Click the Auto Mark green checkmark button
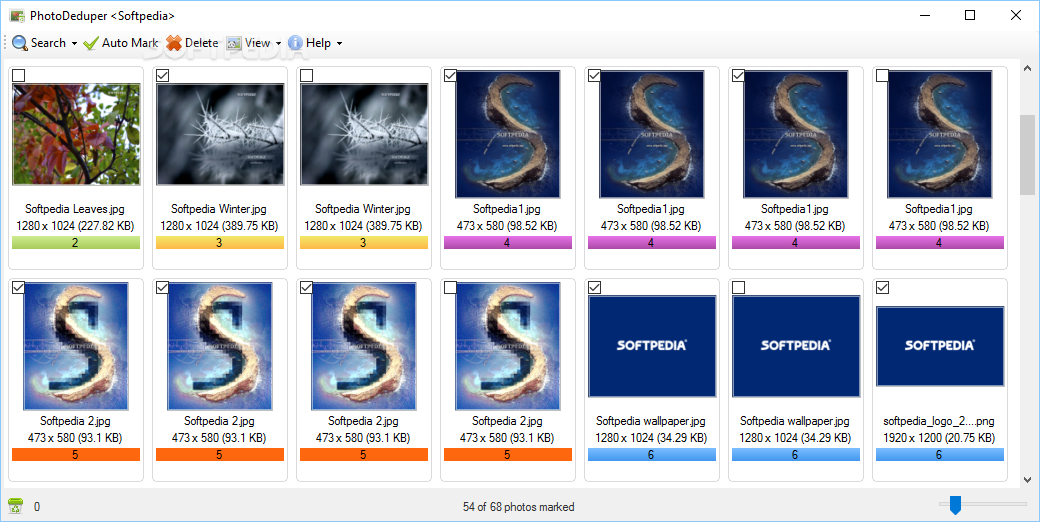Screen dimensions: 1040x522 (x=120, y=43)
